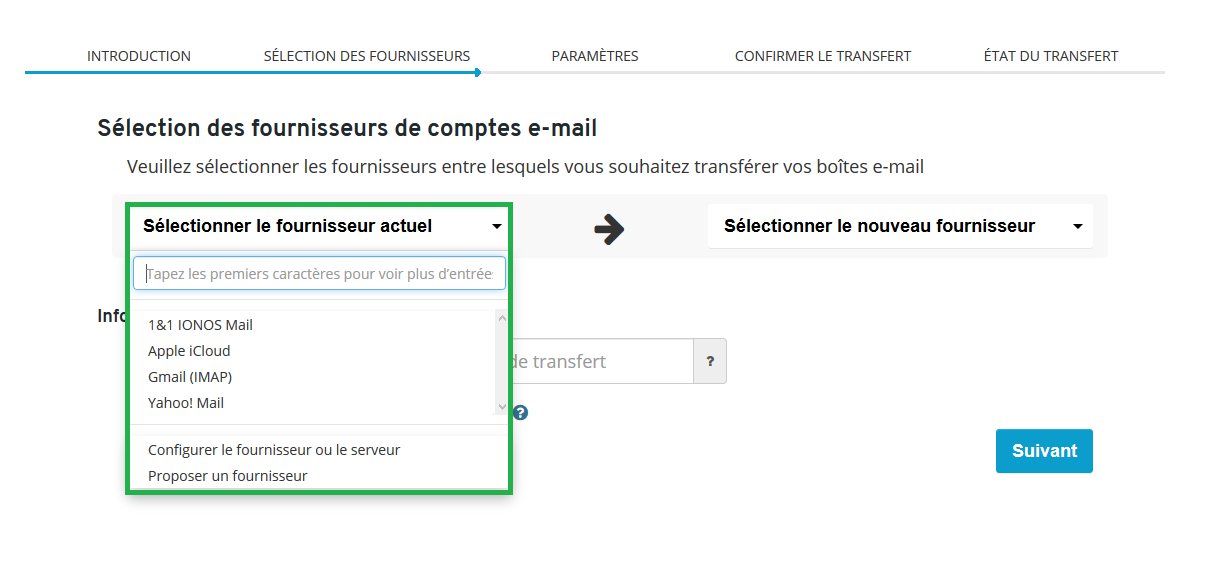Screen dimensions: 1206x588
Task: Select Yahoo! Mail provider option
Action: [x=186, y=403]
